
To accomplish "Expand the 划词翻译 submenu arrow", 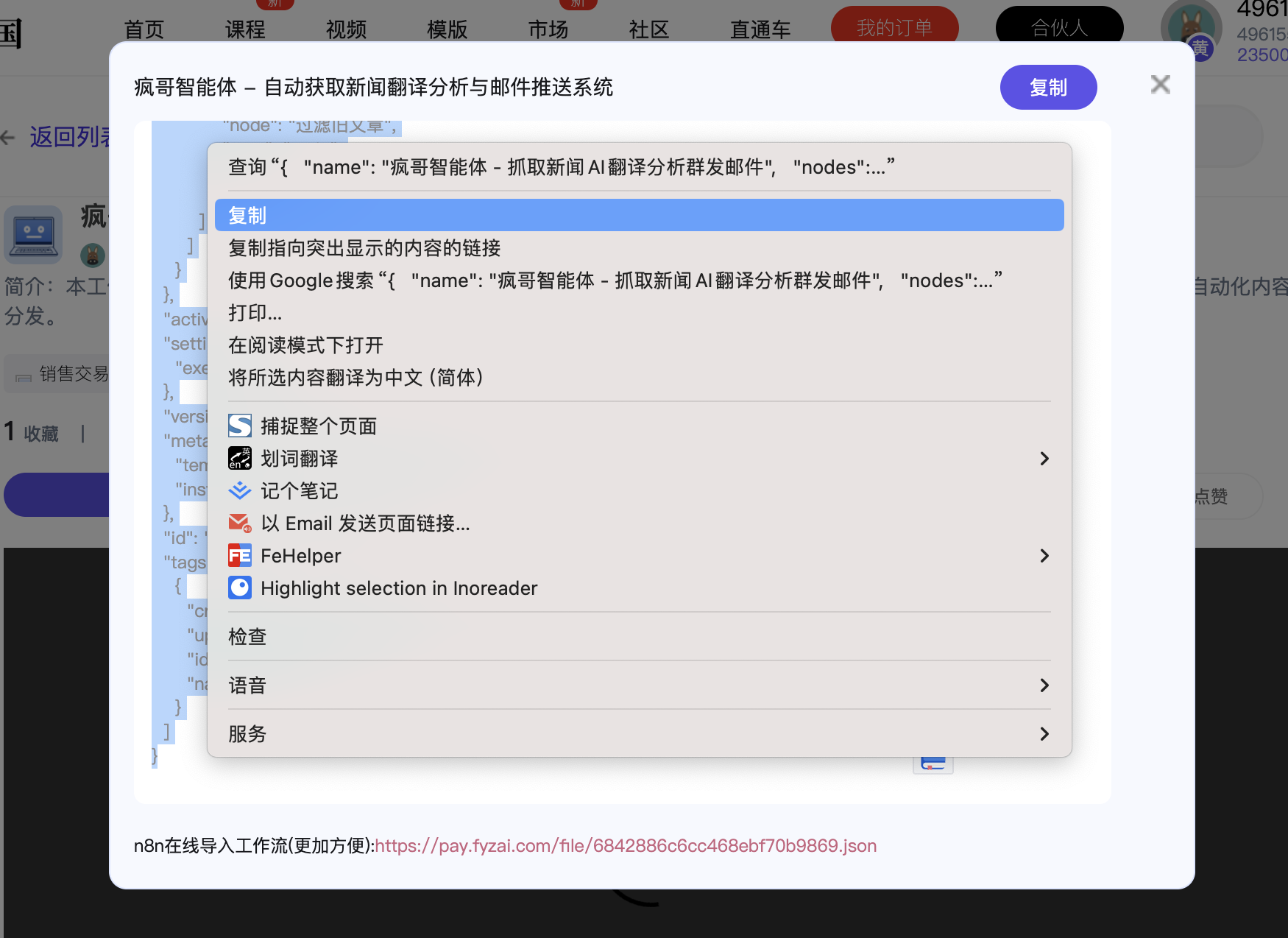I will pyautogui.click(x=1044, y=459).
